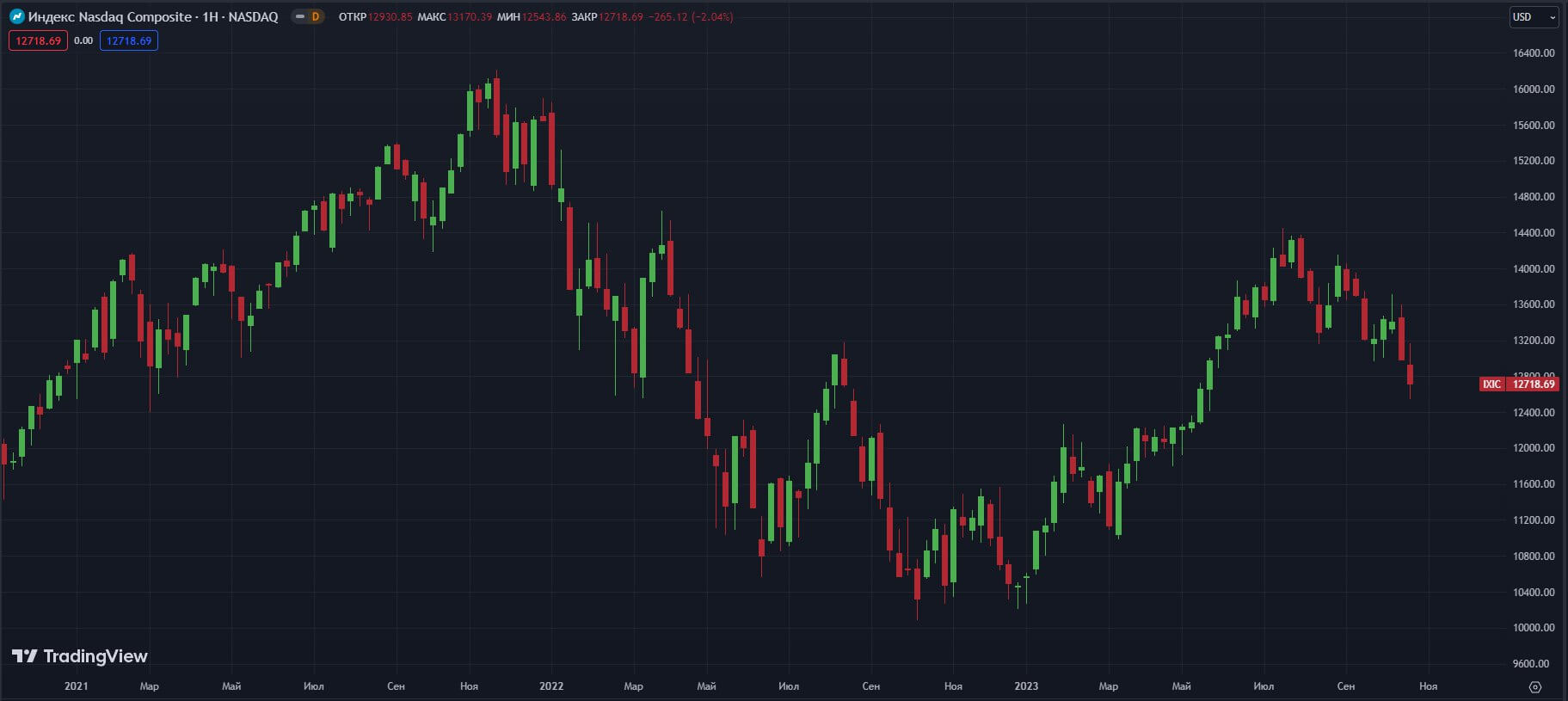The height and width of the screenshot is (701, 1568).
Task: Click the МИН low value 12543.86
Action: pos(544,16)
